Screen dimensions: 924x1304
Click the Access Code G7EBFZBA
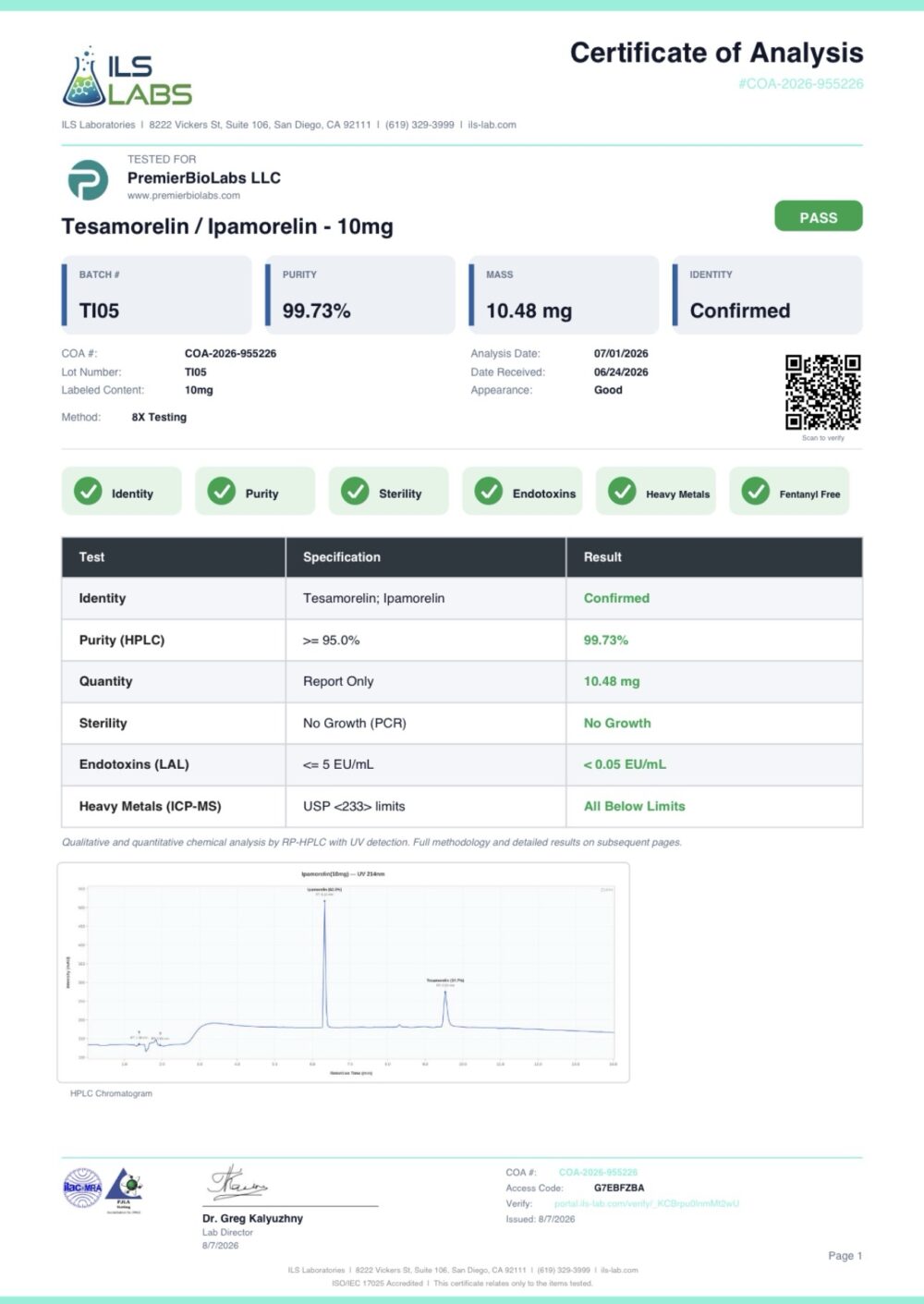(619, 1188)
